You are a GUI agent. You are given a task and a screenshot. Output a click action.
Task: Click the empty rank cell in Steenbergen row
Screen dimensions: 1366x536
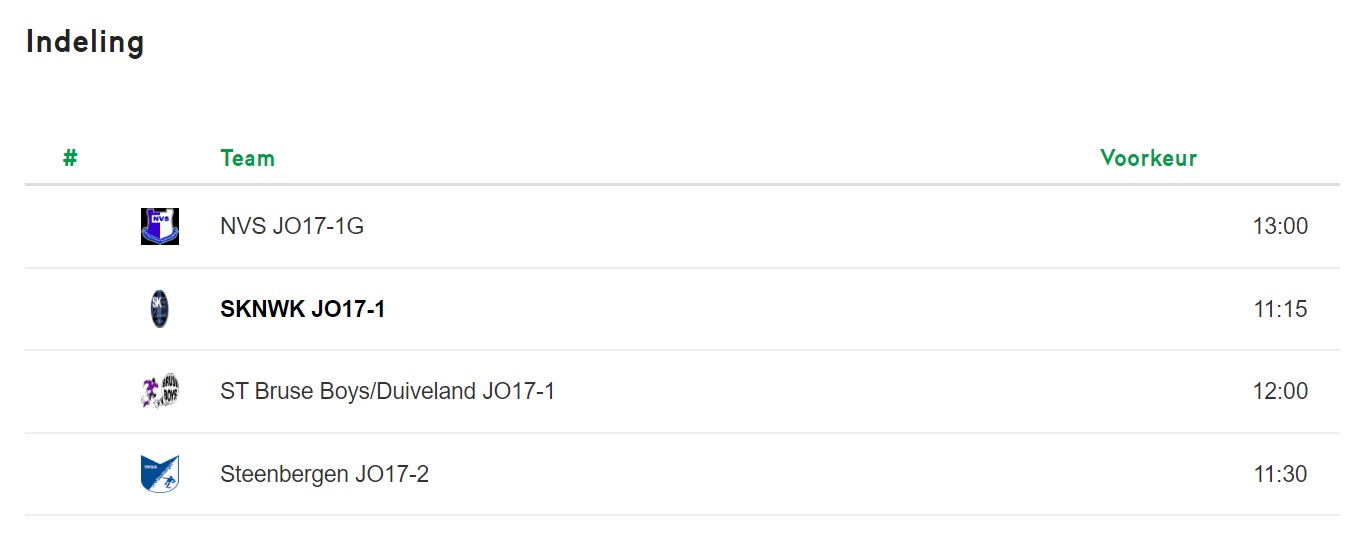coord(70,474)
